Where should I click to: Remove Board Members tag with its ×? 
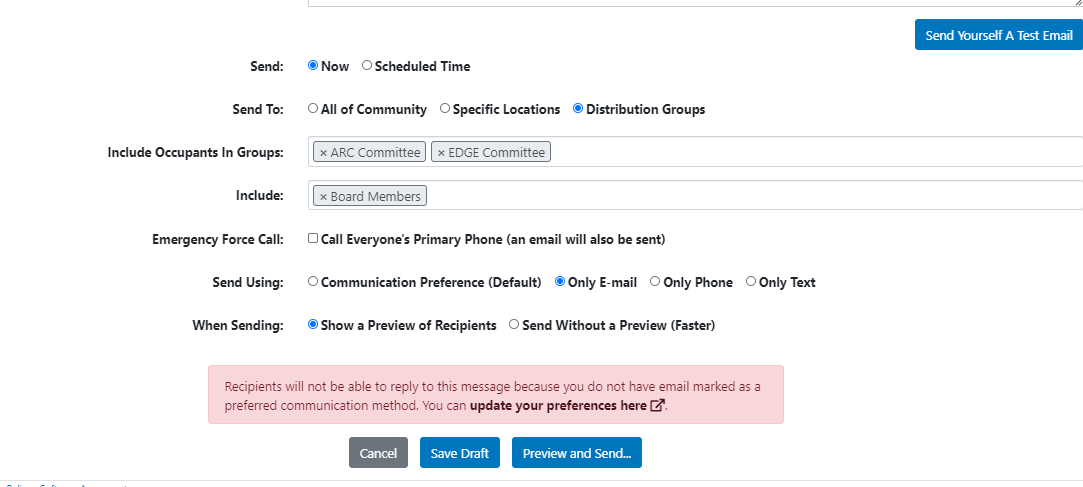pos(323,197)
